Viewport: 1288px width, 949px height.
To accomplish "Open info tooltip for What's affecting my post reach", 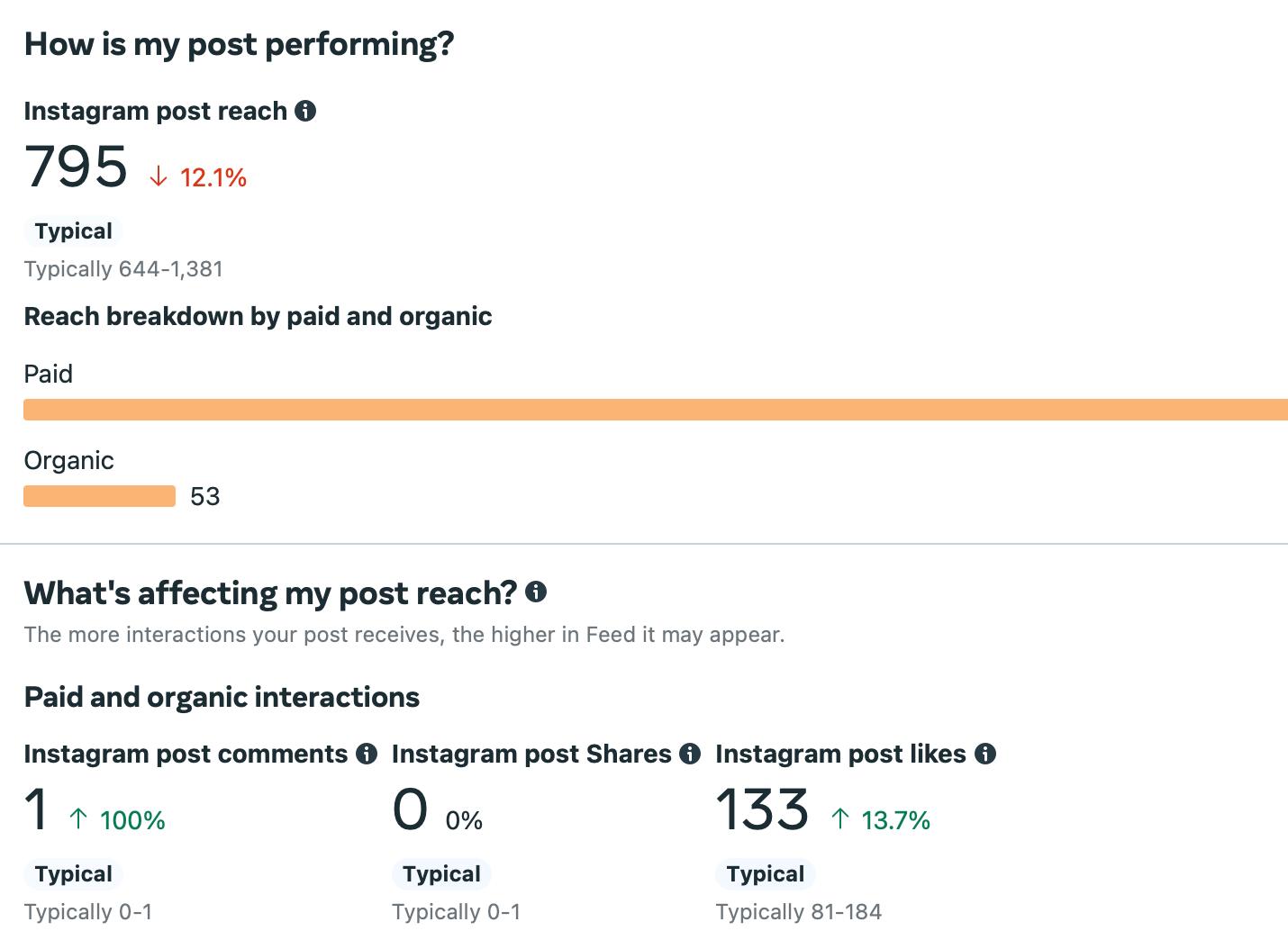I will tap(536, 592).
